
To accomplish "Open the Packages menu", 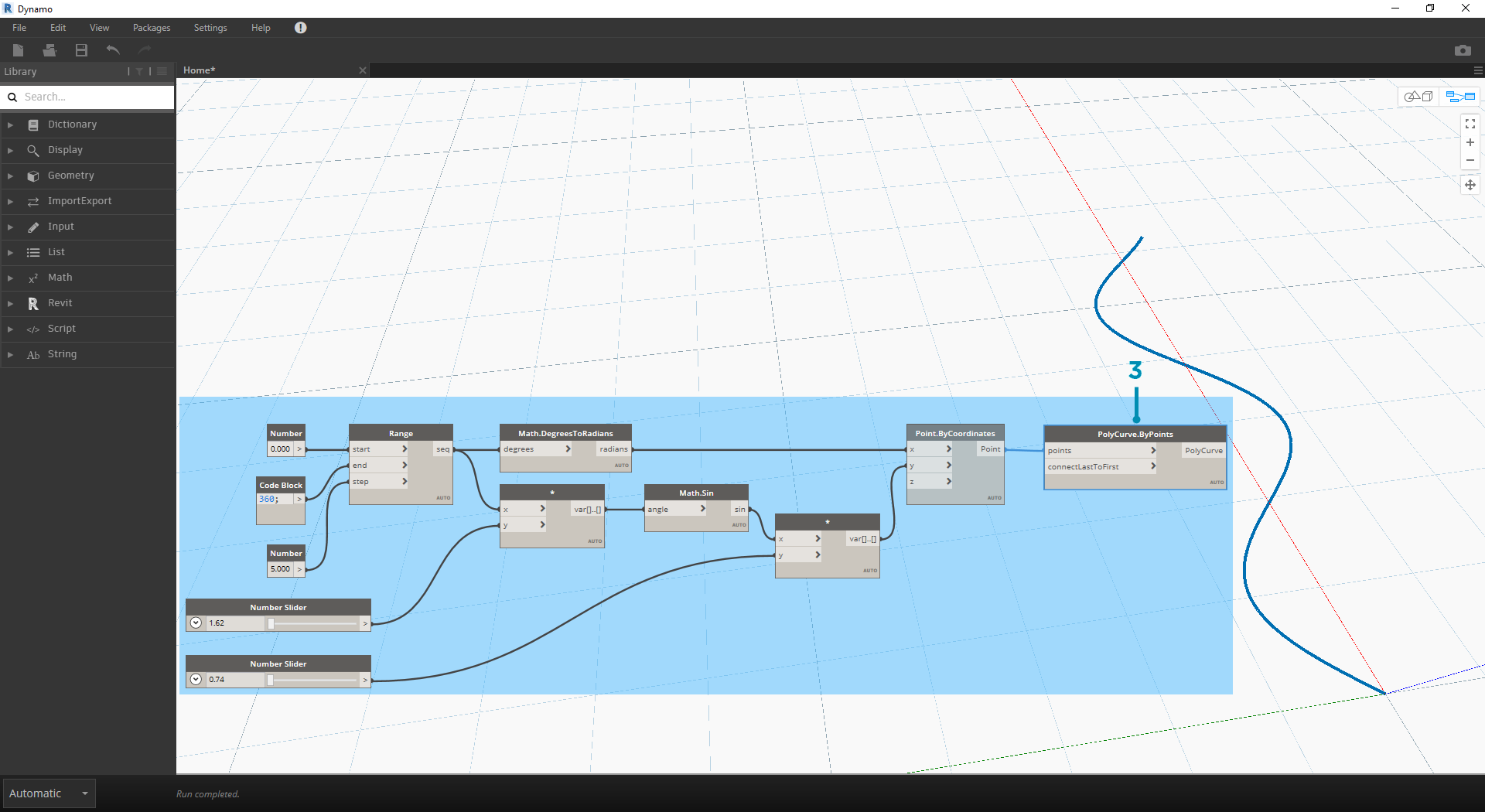I will point(151,28).
